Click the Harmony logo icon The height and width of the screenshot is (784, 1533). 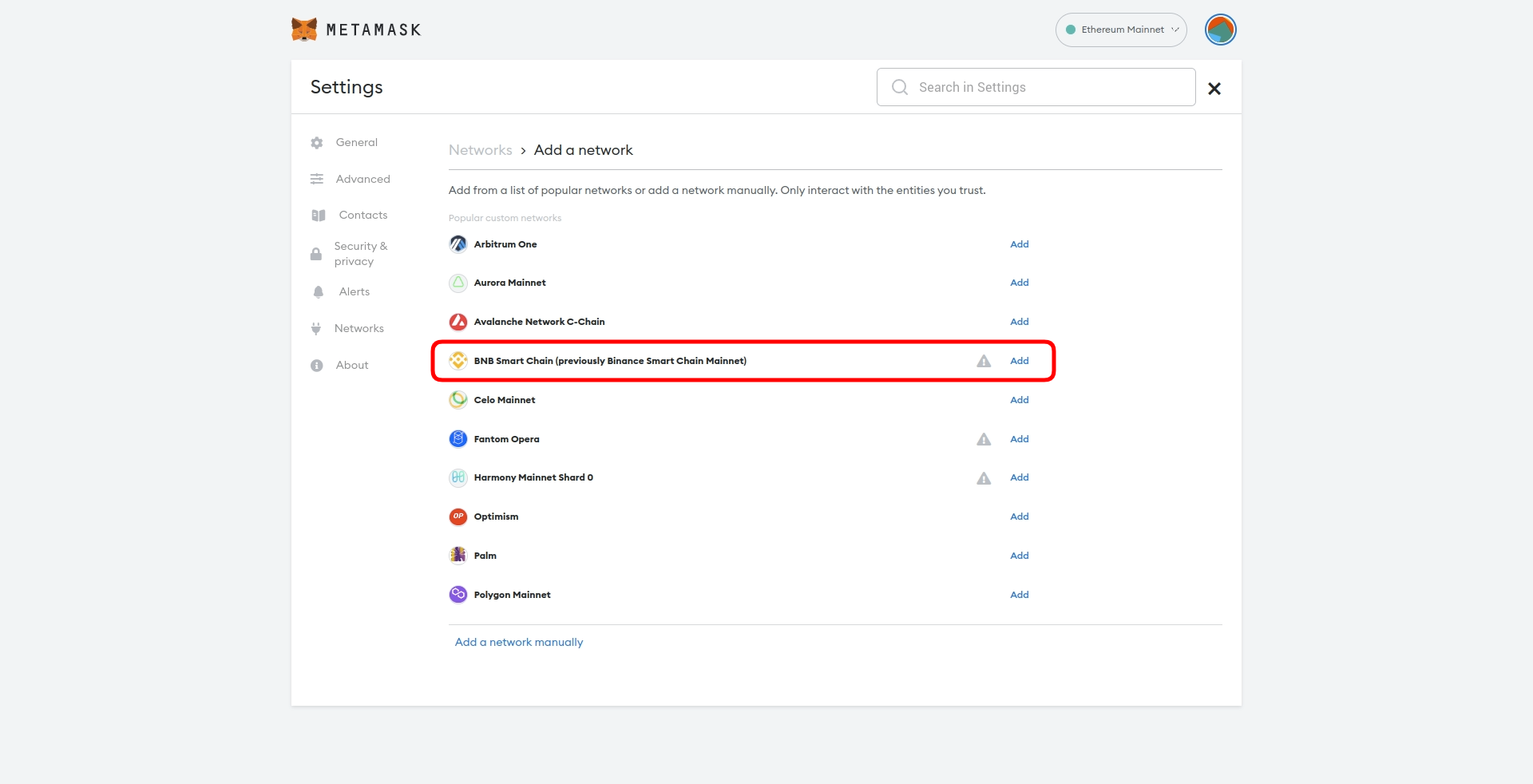pyautogui.click(x=458, y=477)
